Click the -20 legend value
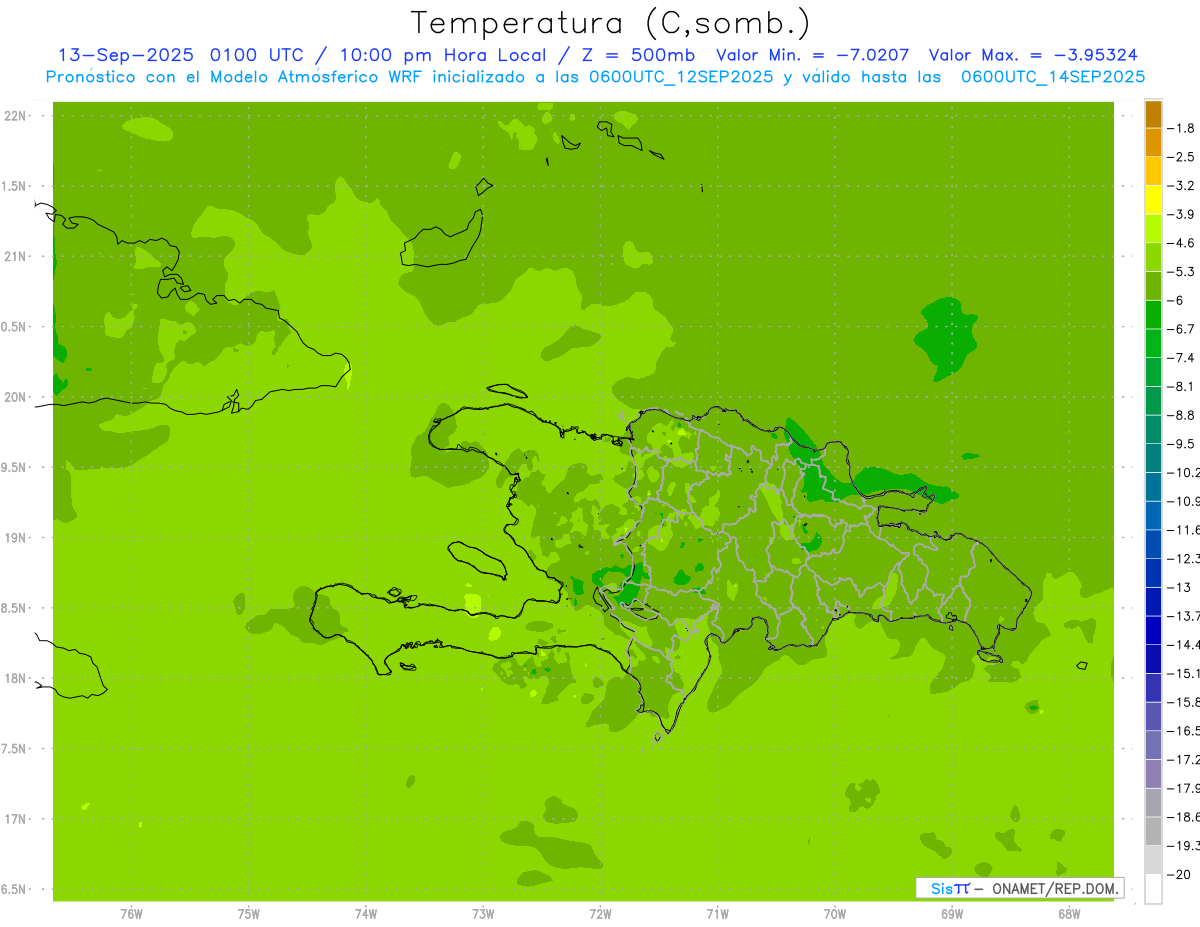1200x927 pixels. 1180,874
